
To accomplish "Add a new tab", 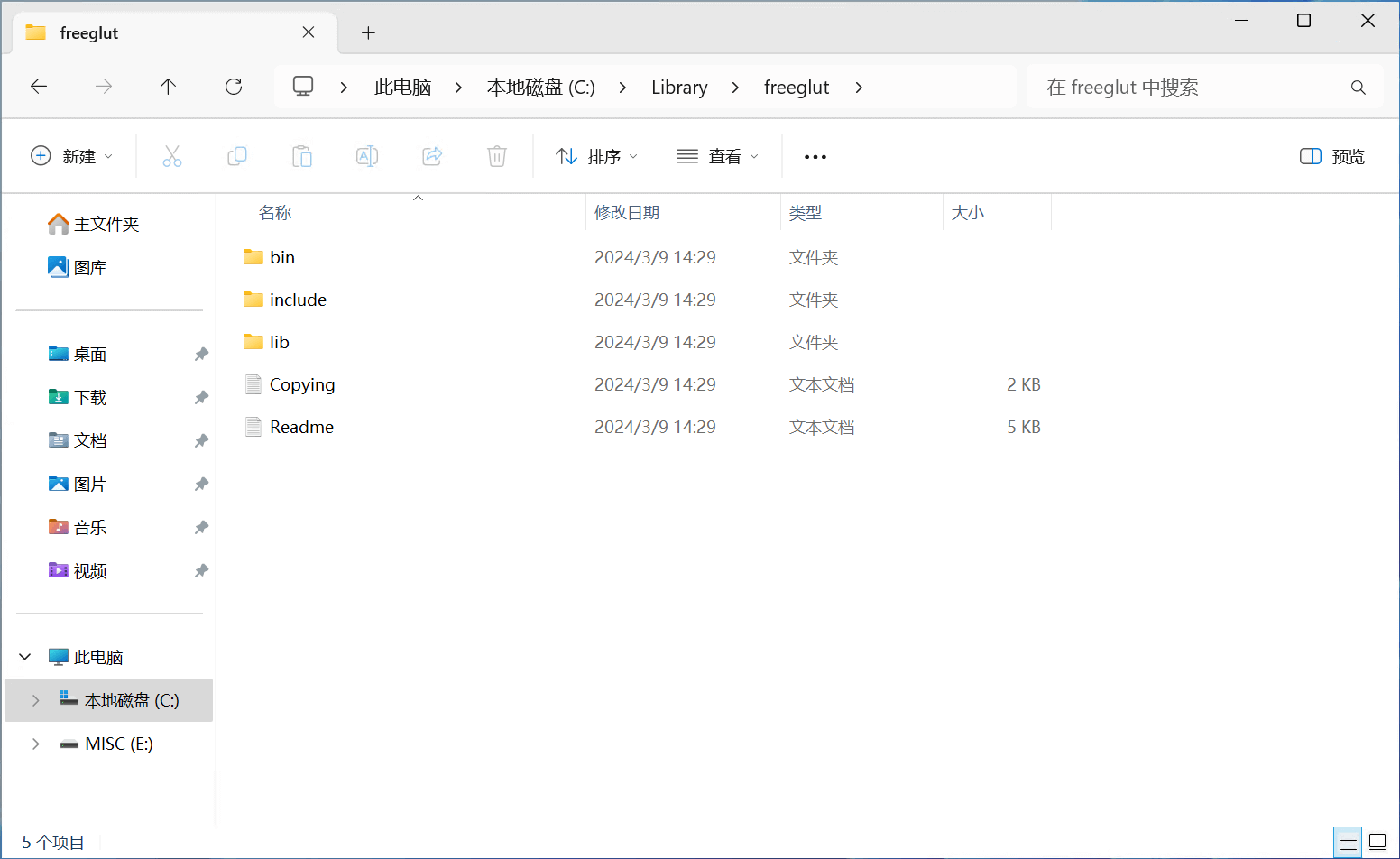I will tap(368, 33).
